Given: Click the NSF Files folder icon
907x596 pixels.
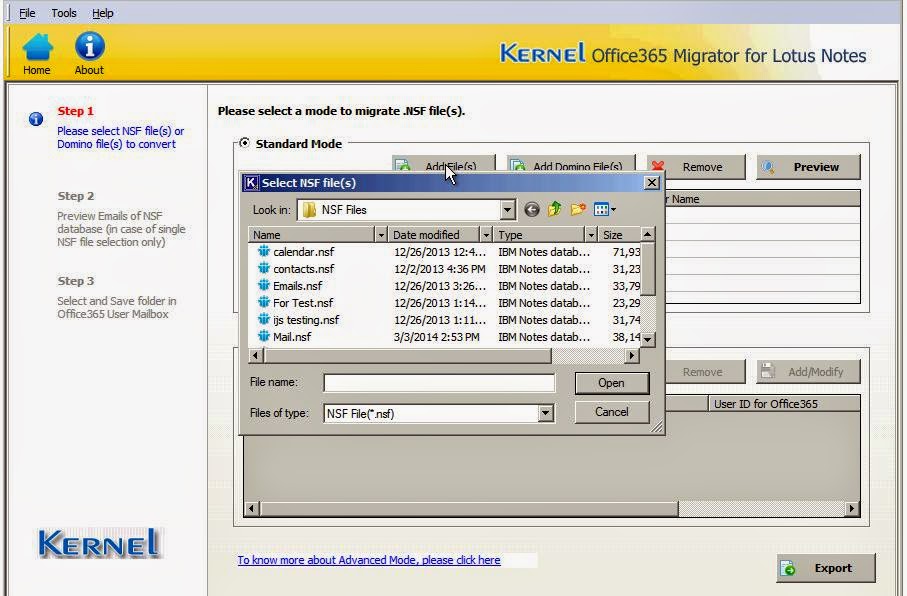Looking at the screenshot, I should tap(309, 209).
